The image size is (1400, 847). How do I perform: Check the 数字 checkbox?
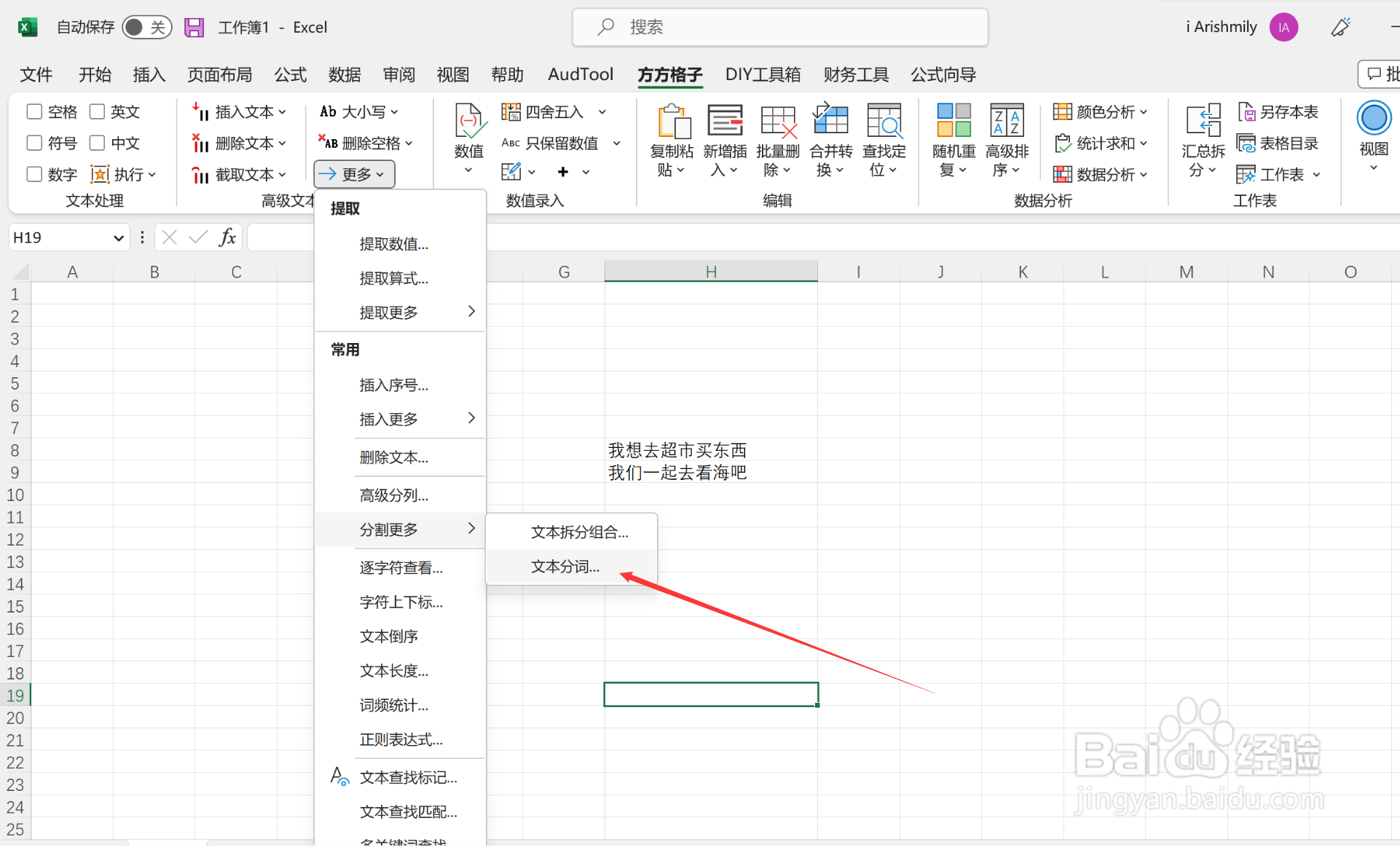coord(34,174)
